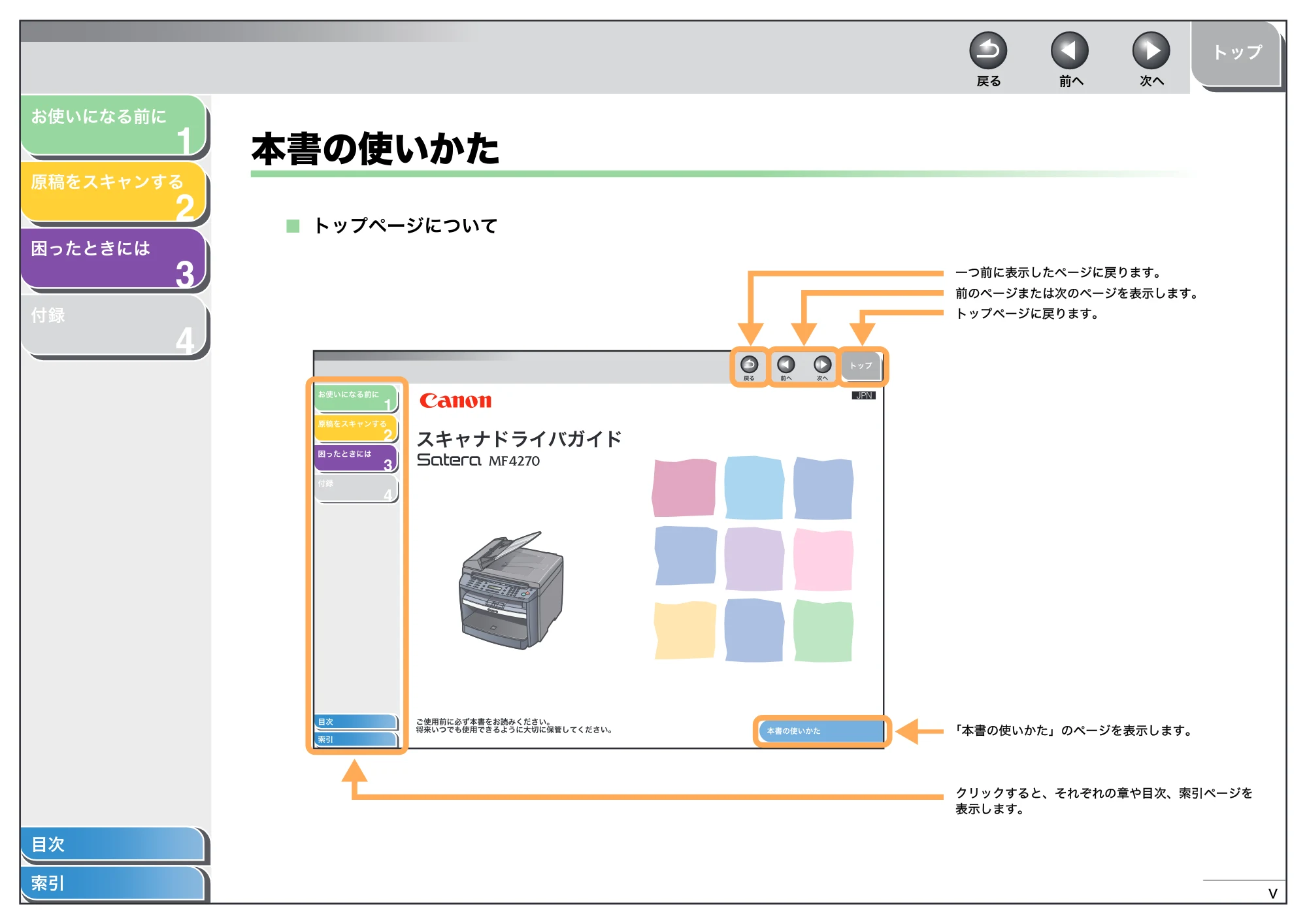Click small 困ったときには tab in illustration
The image size is (1307, 924).
(356, 458)
